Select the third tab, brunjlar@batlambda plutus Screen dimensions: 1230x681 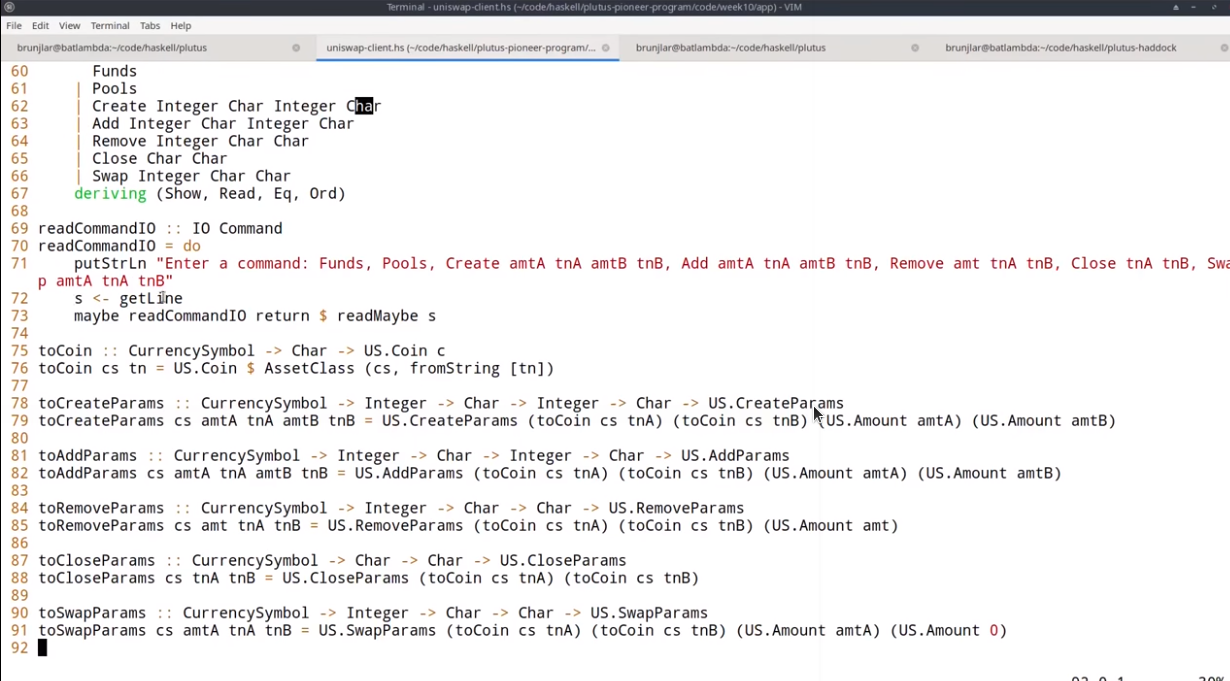(730, 48)
